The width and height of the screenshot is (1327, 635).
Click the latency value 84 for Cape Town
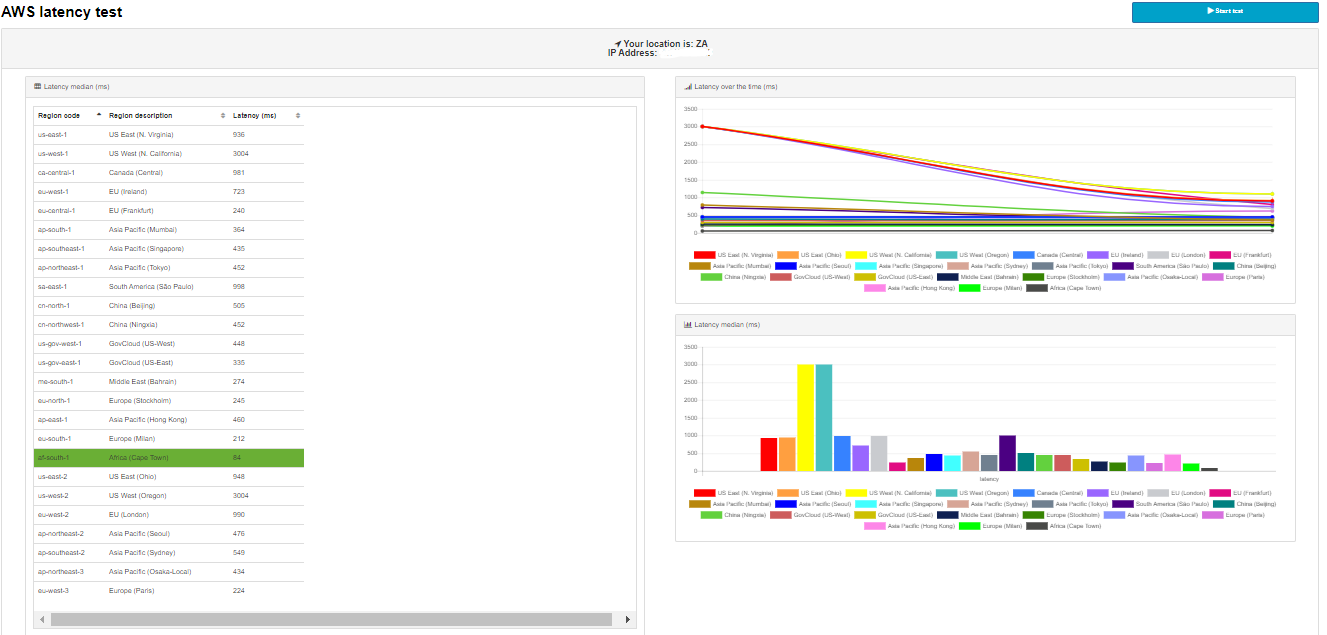click(x=237, y=458)
